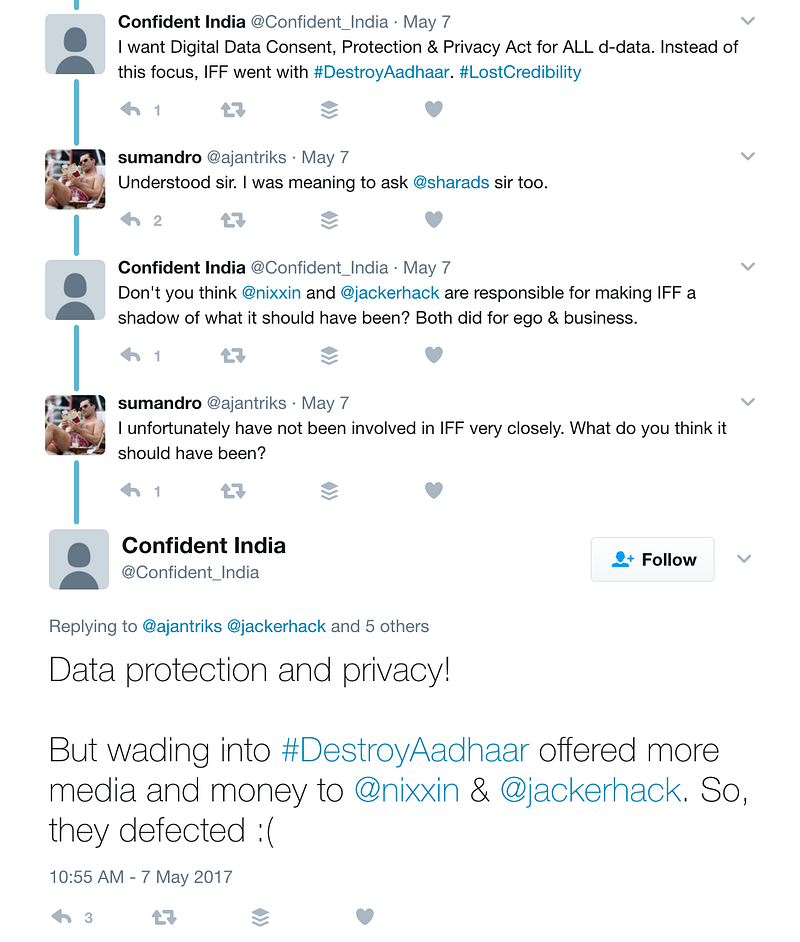
Task: Retweet sumandro's 'not been involved in IFF' tweet
Action: [x=233, y=490]
